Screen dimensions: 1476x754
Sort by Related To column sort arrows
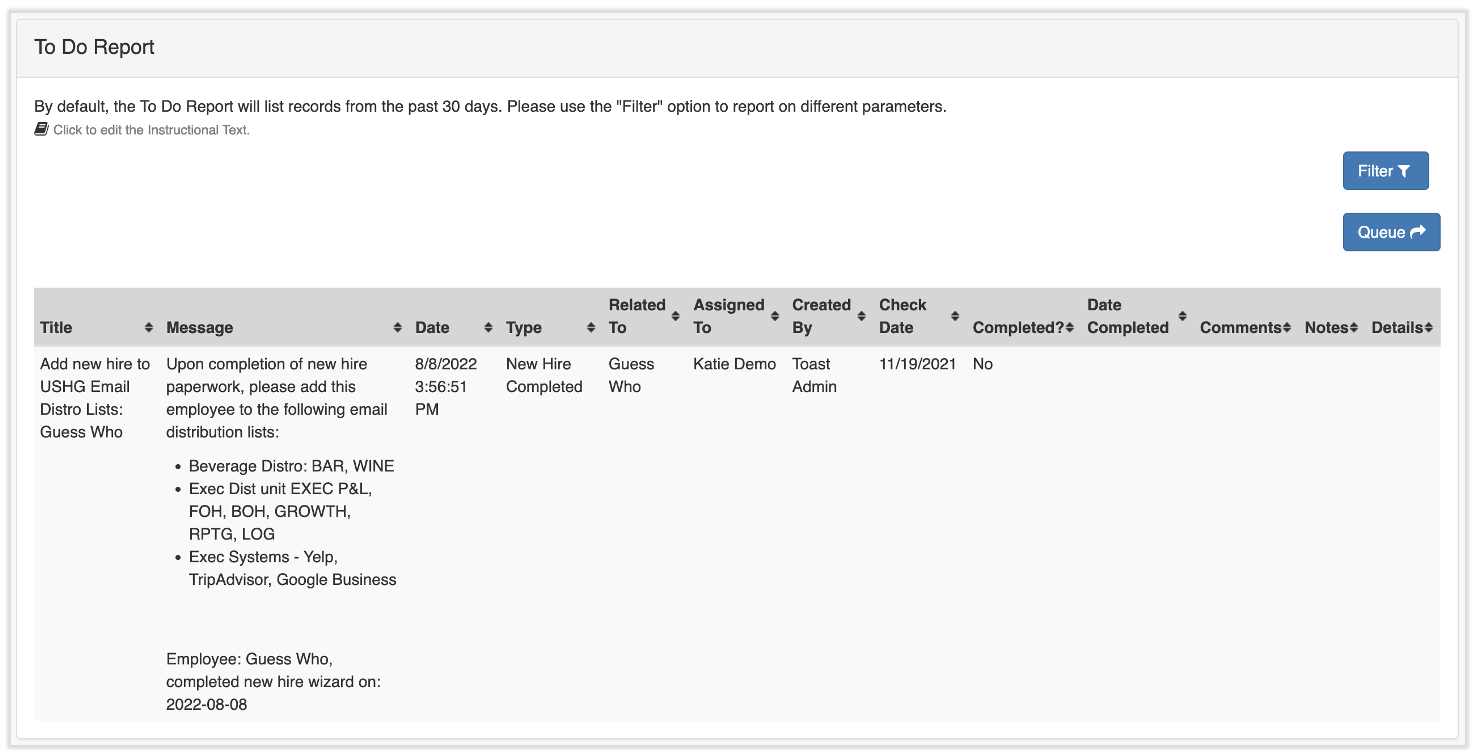click(675, 316)
